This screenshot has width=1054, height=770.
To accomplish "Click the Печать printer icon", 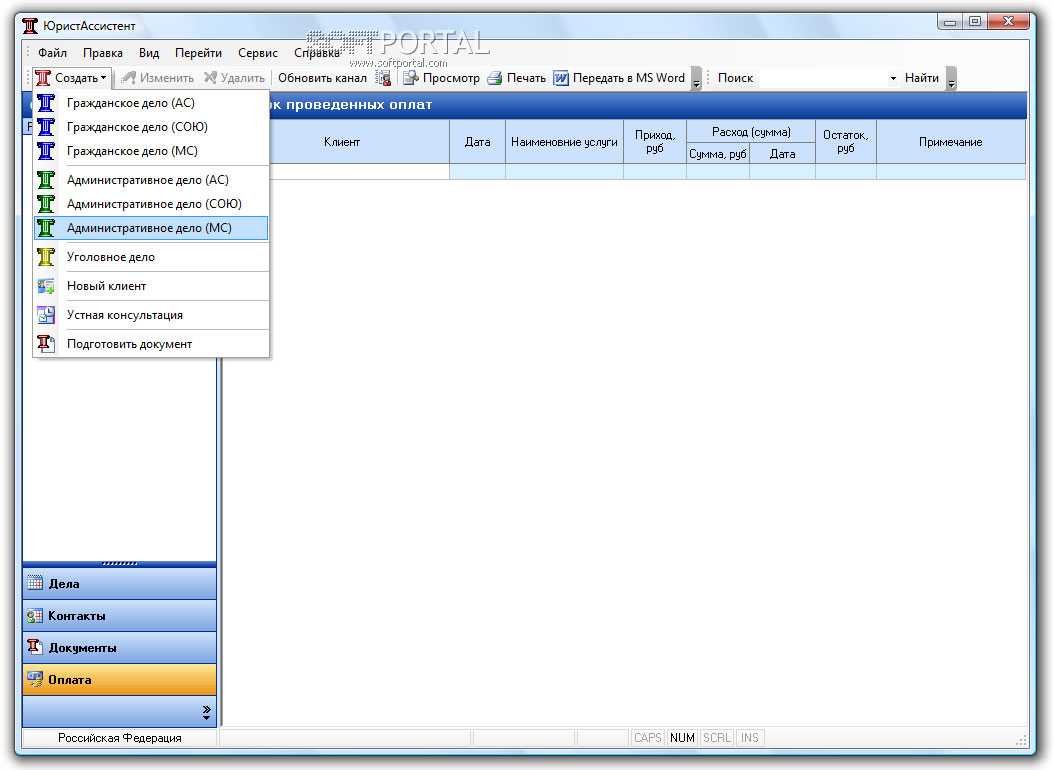I will (x=495, y=78).
